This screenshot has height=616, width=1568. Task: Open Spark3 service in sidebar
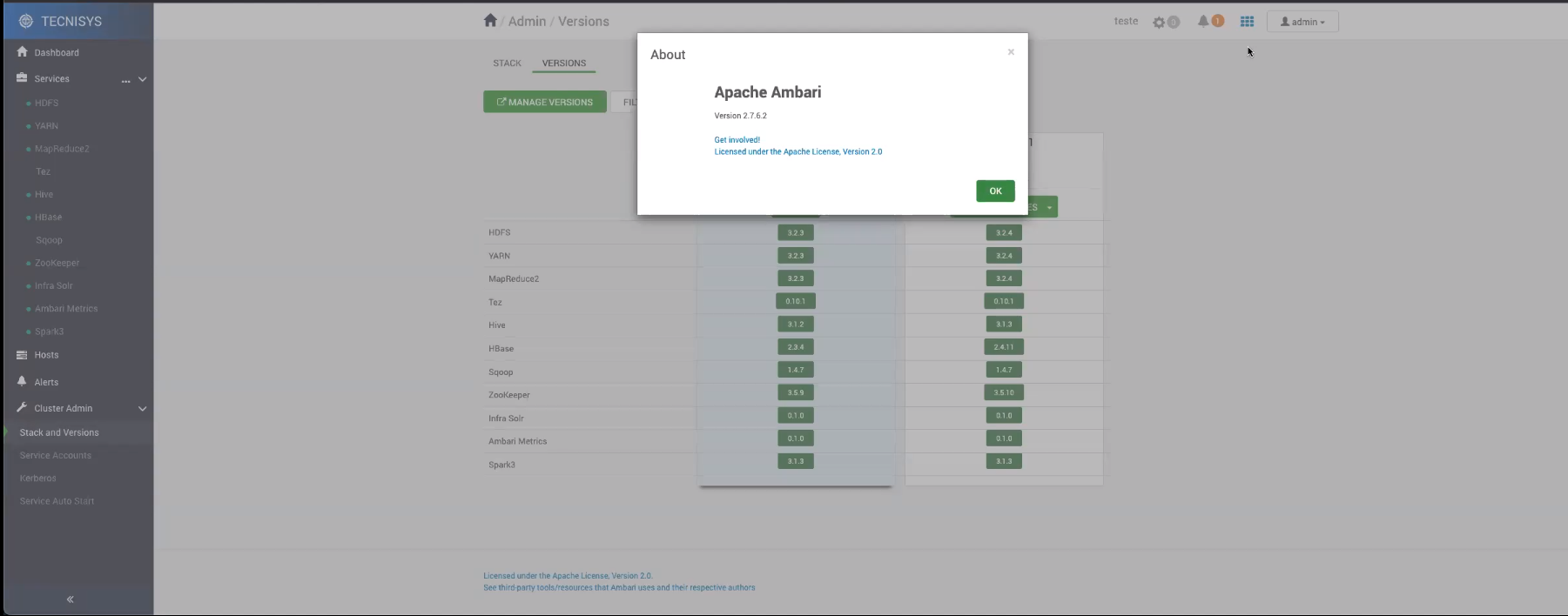point(50,331)
